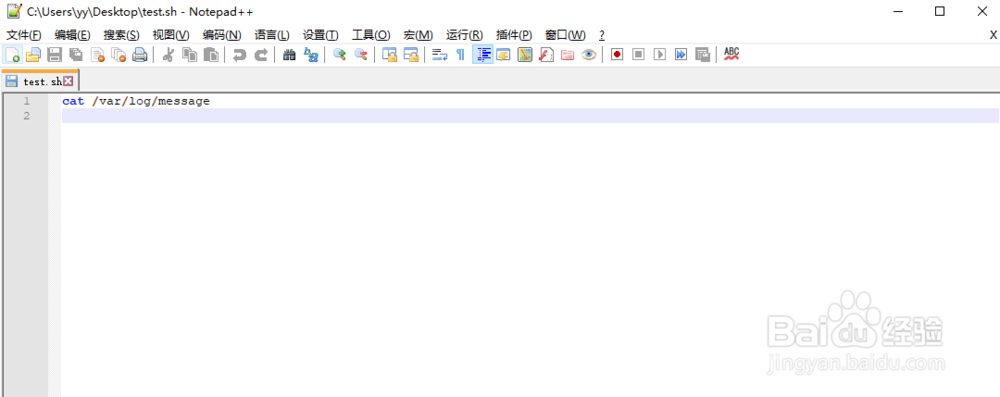Open the 视图(V) menu
1000x397 pixels.
tap(171, 35)
